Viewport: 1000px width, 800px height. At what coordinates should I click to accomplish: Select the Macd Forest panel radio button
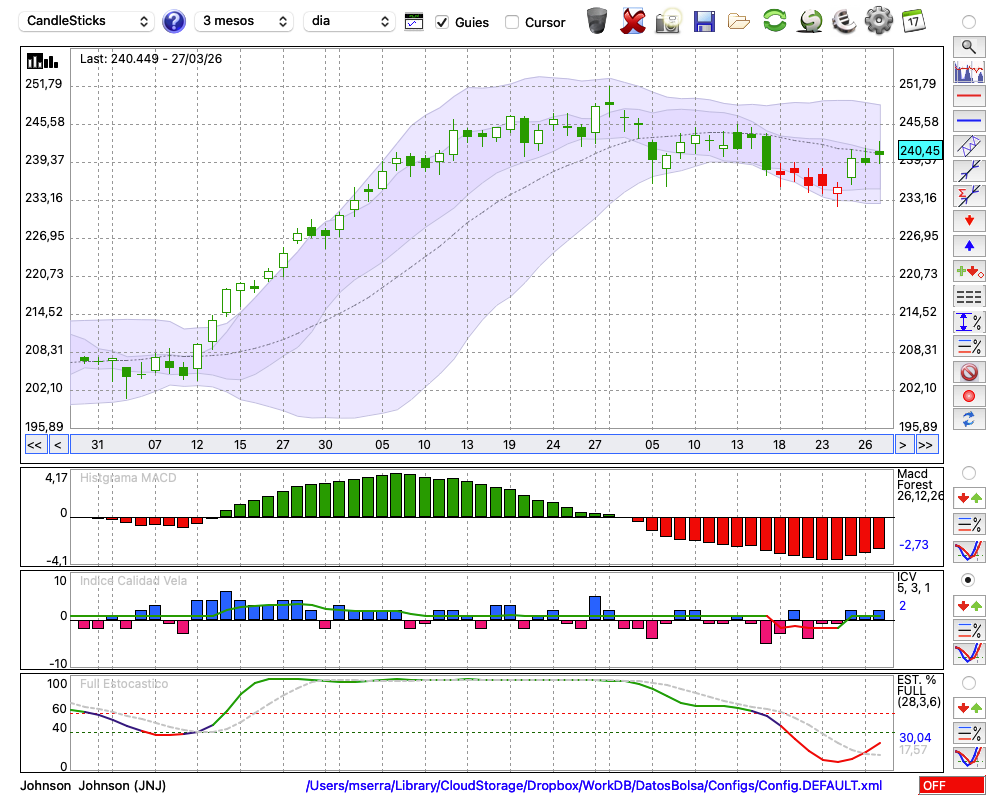point(968,472)
